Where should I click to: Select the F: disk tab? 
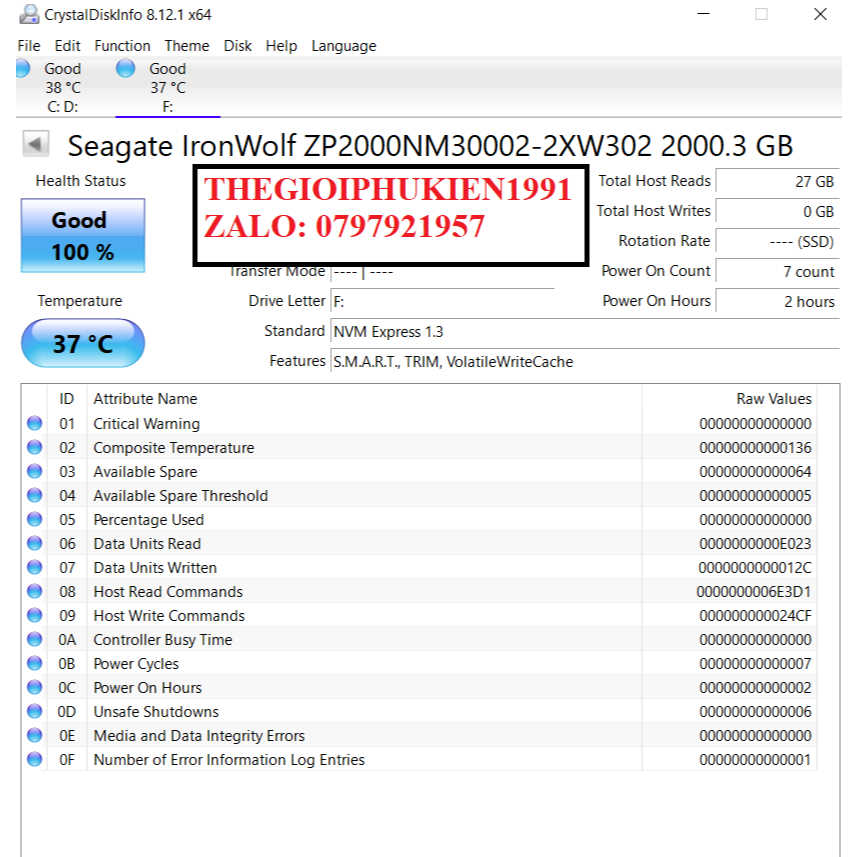(x=166, y=87)
